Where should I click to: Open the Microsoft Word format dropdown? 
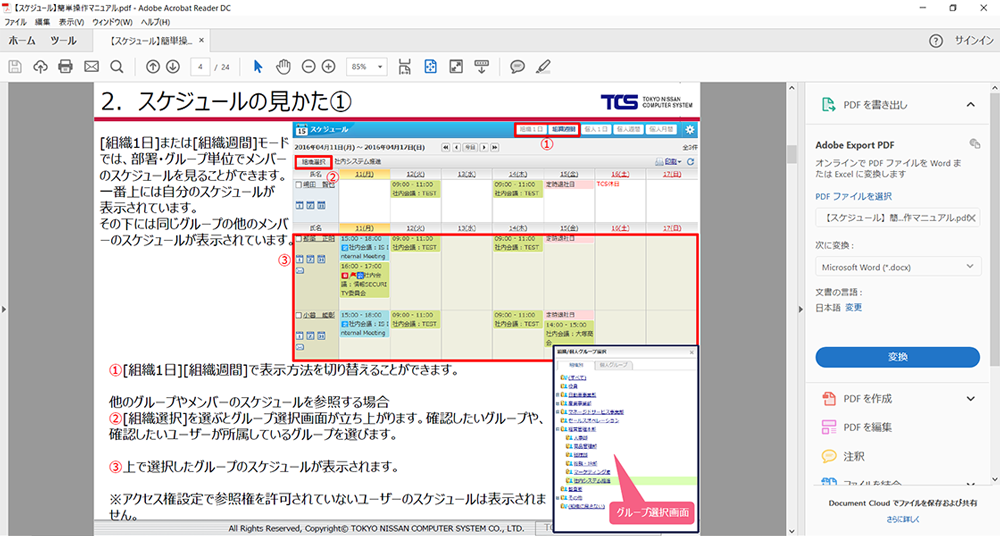[x=897, y=267]
